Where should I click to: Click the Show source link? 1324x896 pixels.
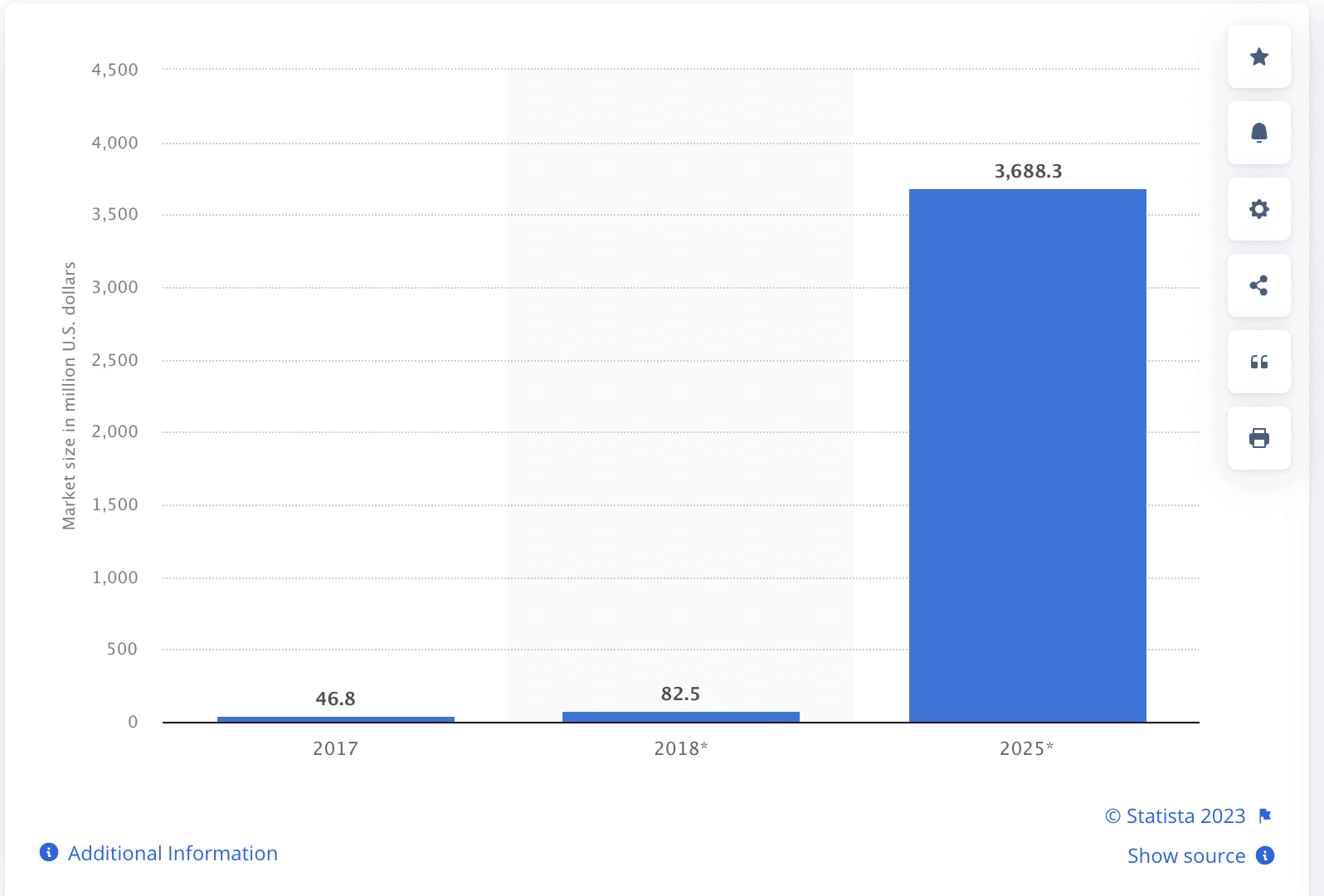[x=1186, y=856]
